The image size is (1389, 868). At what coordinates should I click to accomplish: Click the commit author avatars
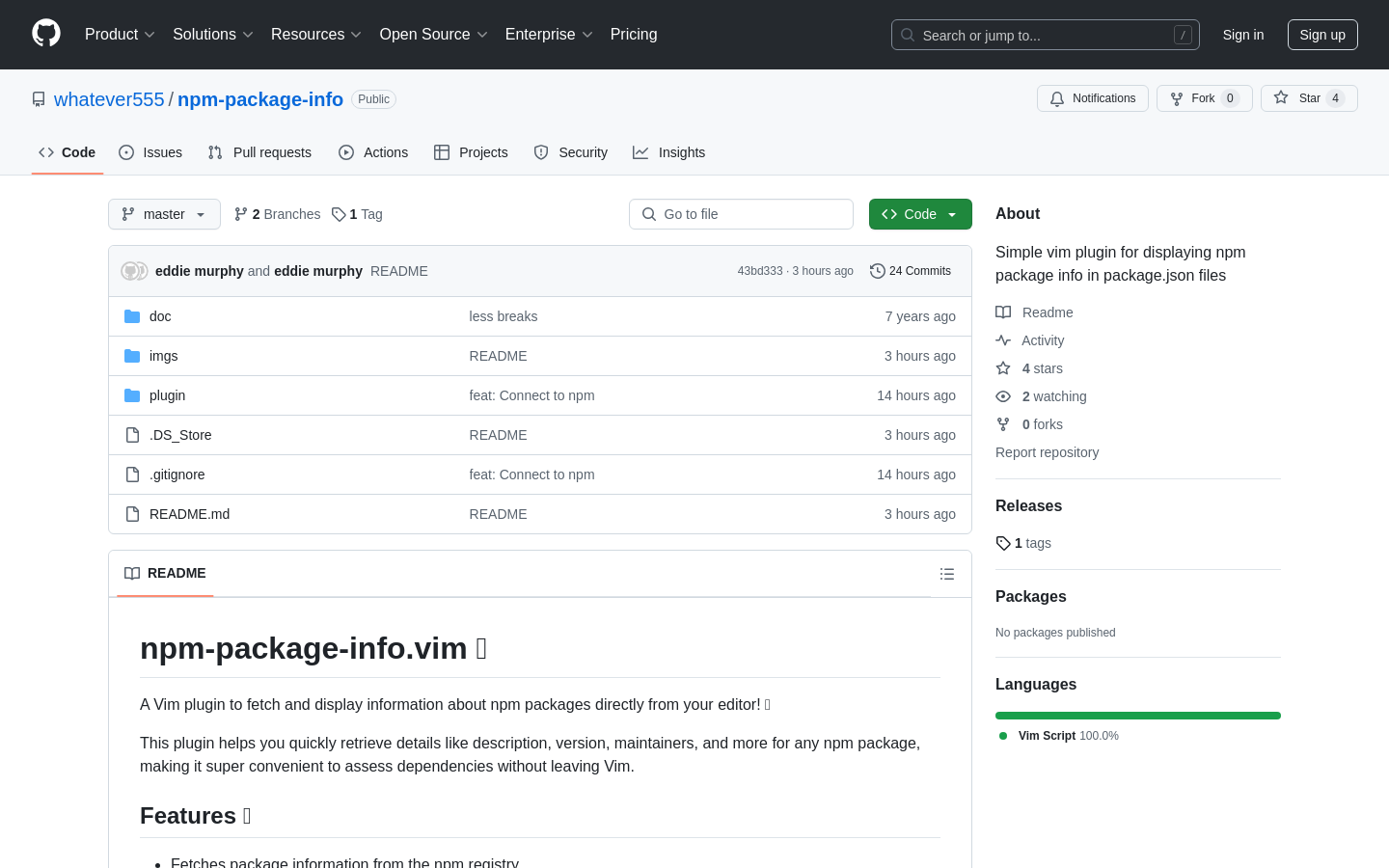(x=134, y=271)
